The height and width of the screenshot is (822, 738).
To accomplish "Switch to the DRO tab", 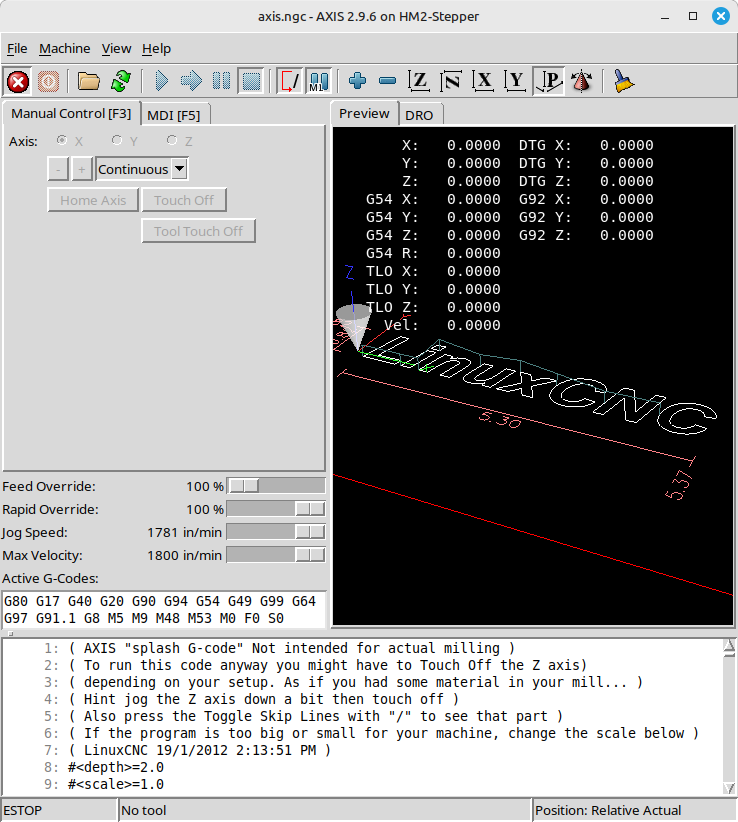I will point(419,115).
